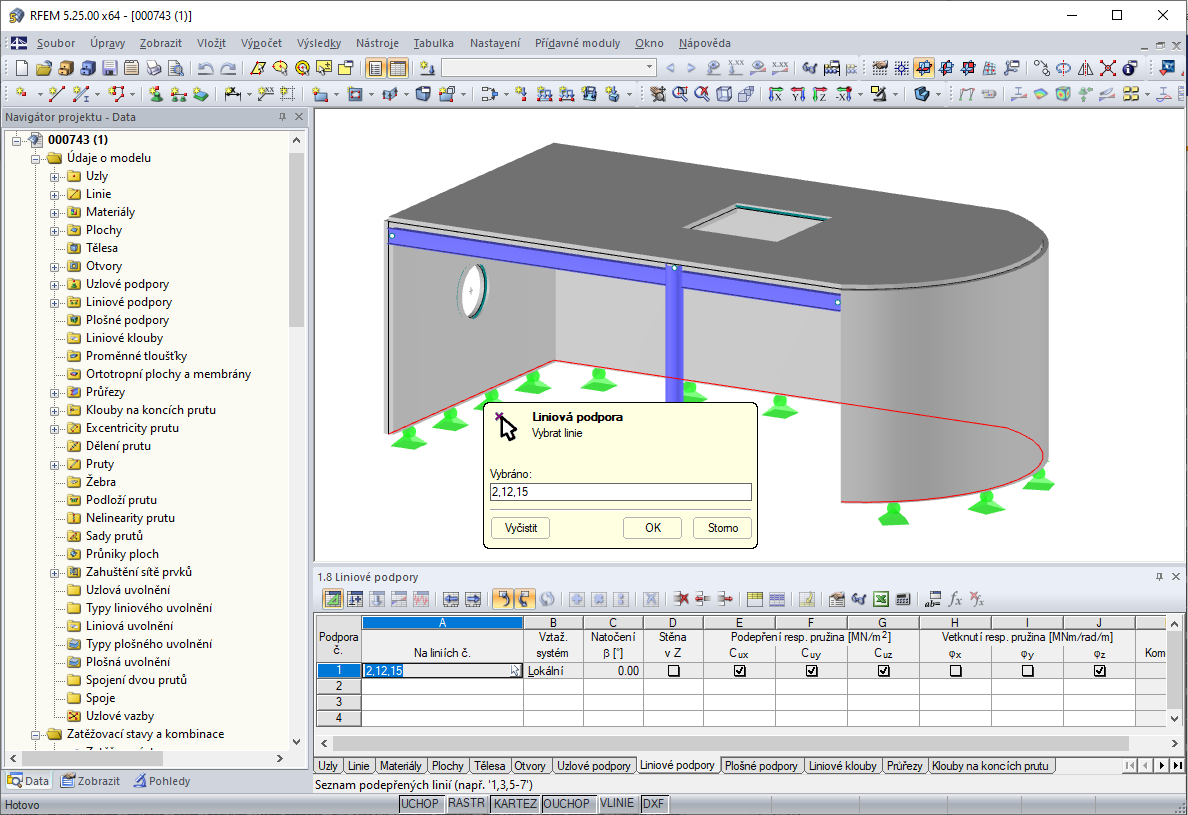Click go to next table arrow icon
Image resolution: width=1188 pixels, height=815 pixels.
click(473, 599)
